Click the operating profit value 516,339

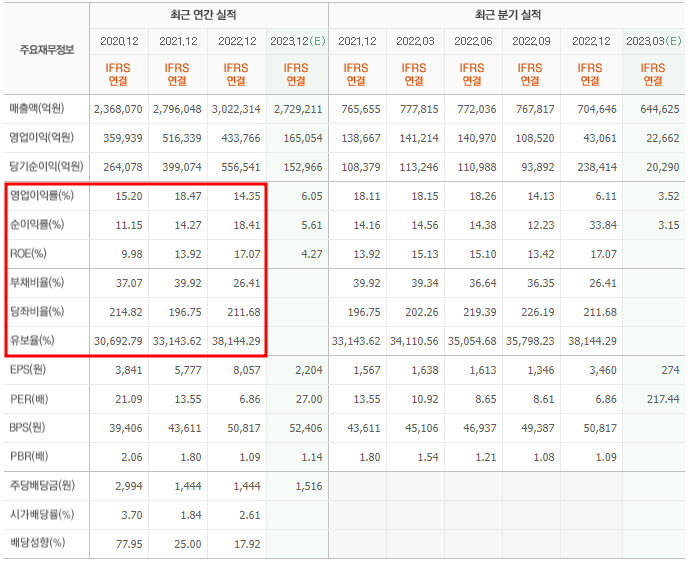(182, 138)
